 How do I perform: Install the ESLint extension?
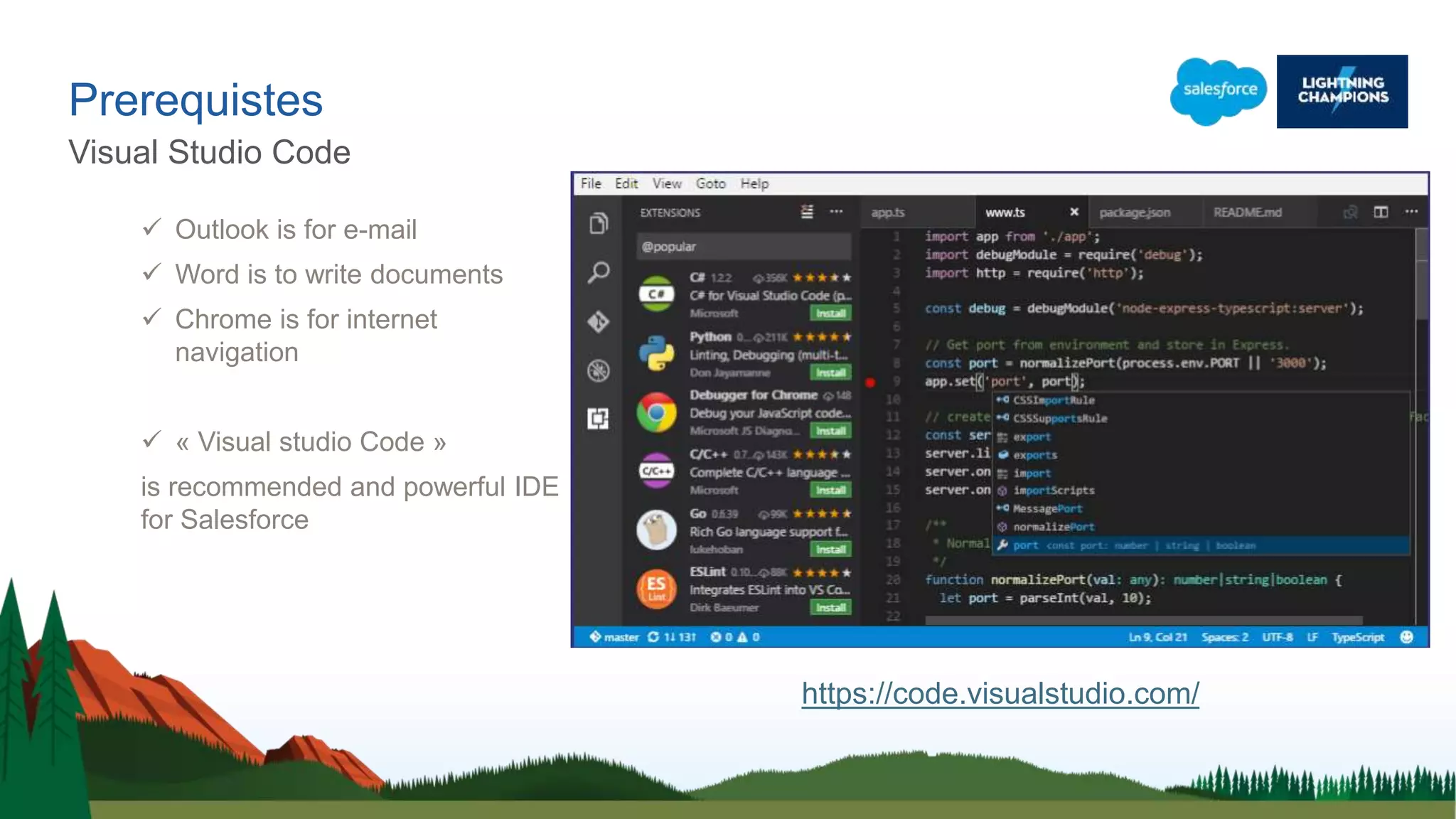click(x=830, y=608)
